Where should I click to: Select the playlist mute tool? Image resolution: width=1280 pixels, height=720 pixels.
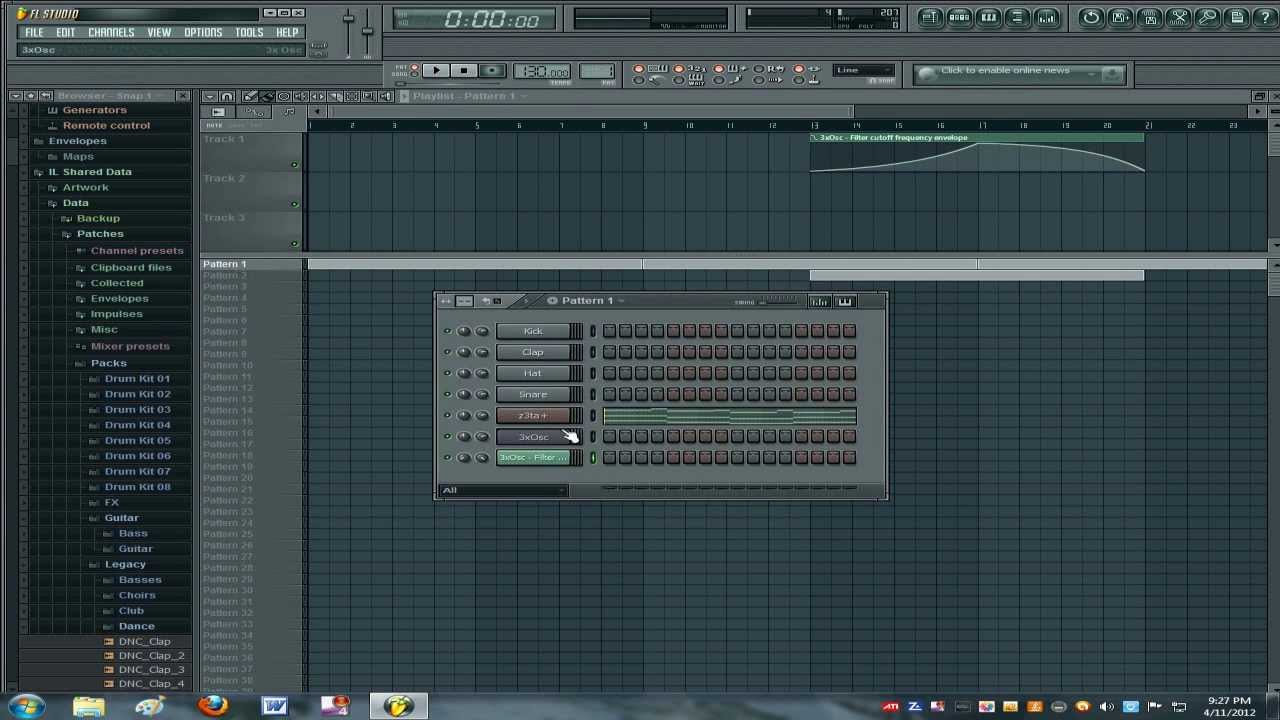(x=300, y=96)
